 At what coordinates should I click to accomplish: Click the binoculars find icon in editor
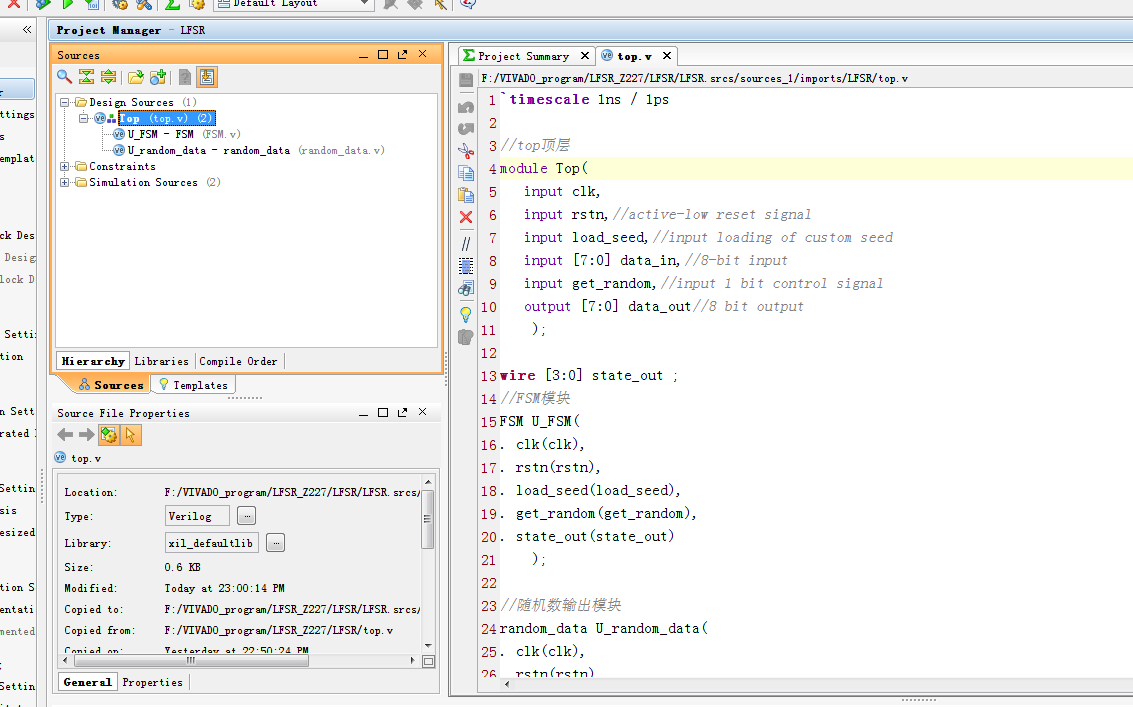(x=466, y=289)
